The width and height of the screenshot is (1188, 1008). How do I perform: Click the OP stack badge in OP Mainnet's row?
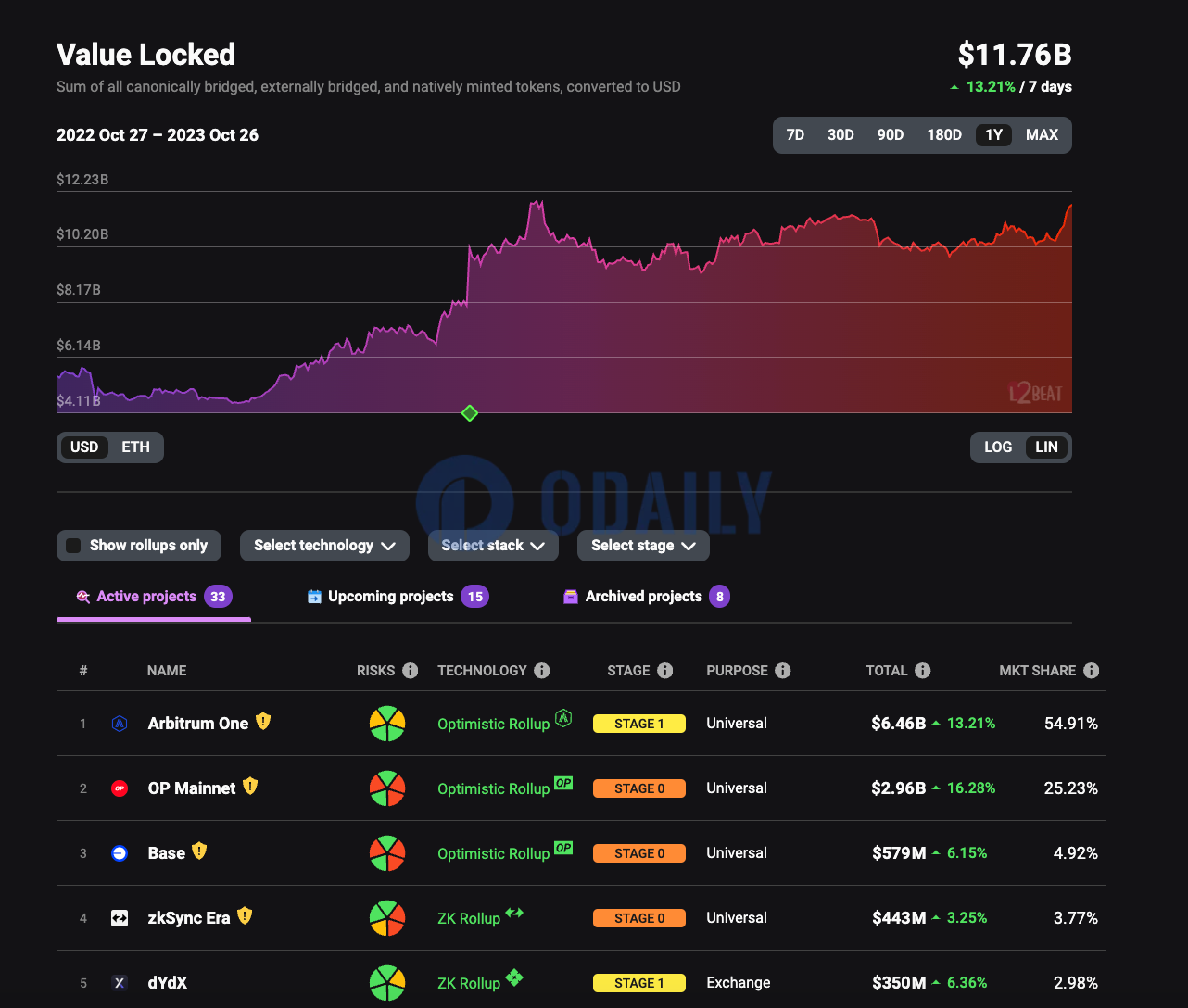point(563,783)
